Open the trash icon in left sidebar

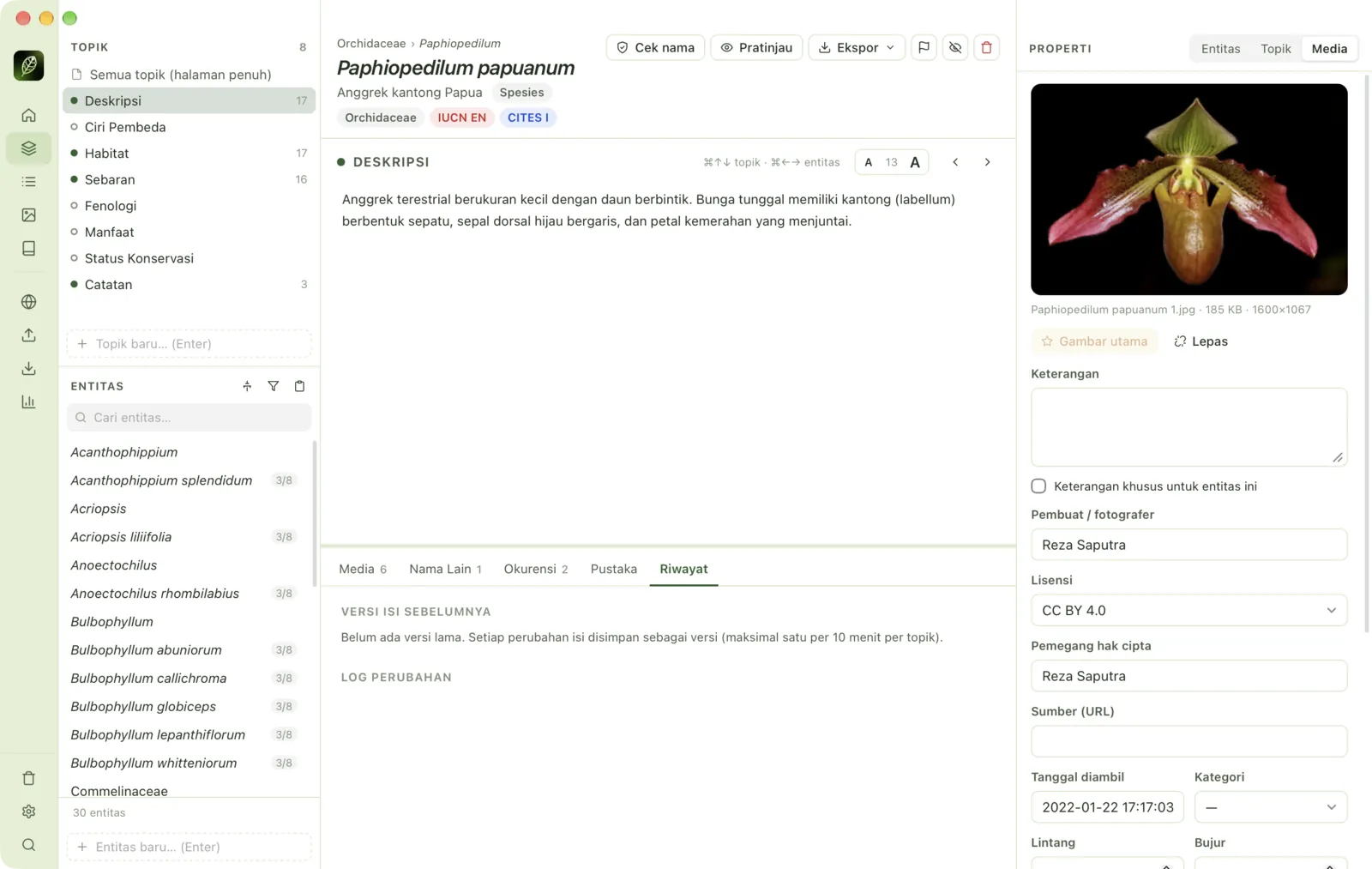(x=28, y=778)
